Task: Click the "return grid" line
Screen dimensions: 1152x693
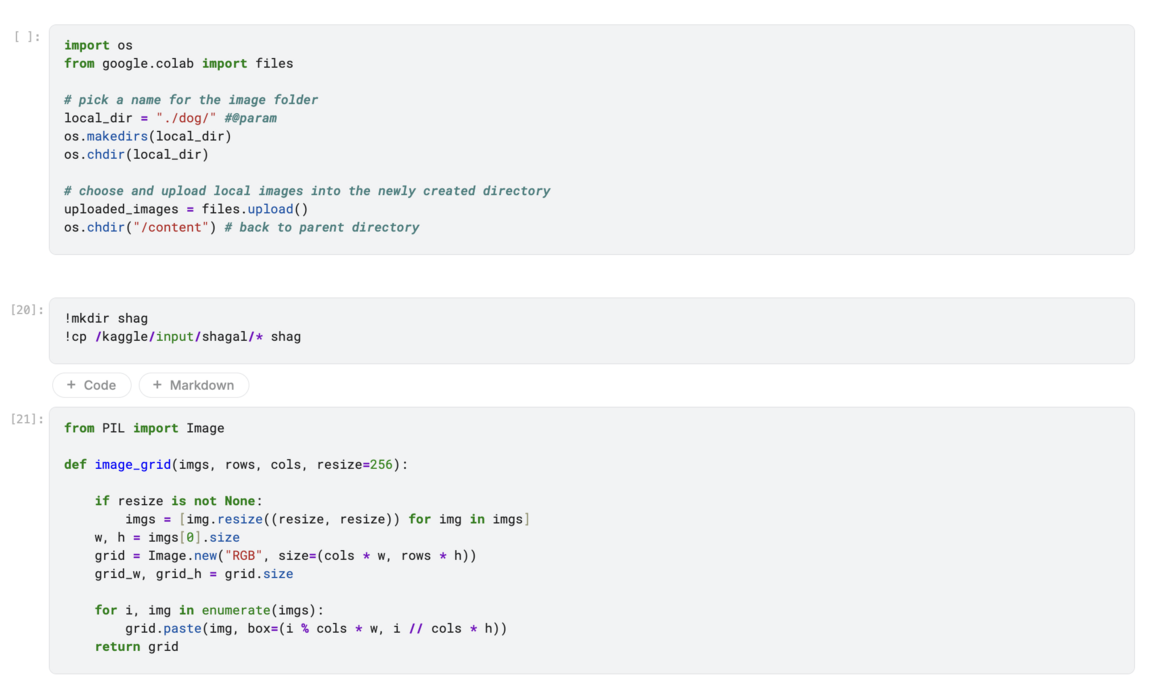Action: pyautogui.click(x=136, y=646)
